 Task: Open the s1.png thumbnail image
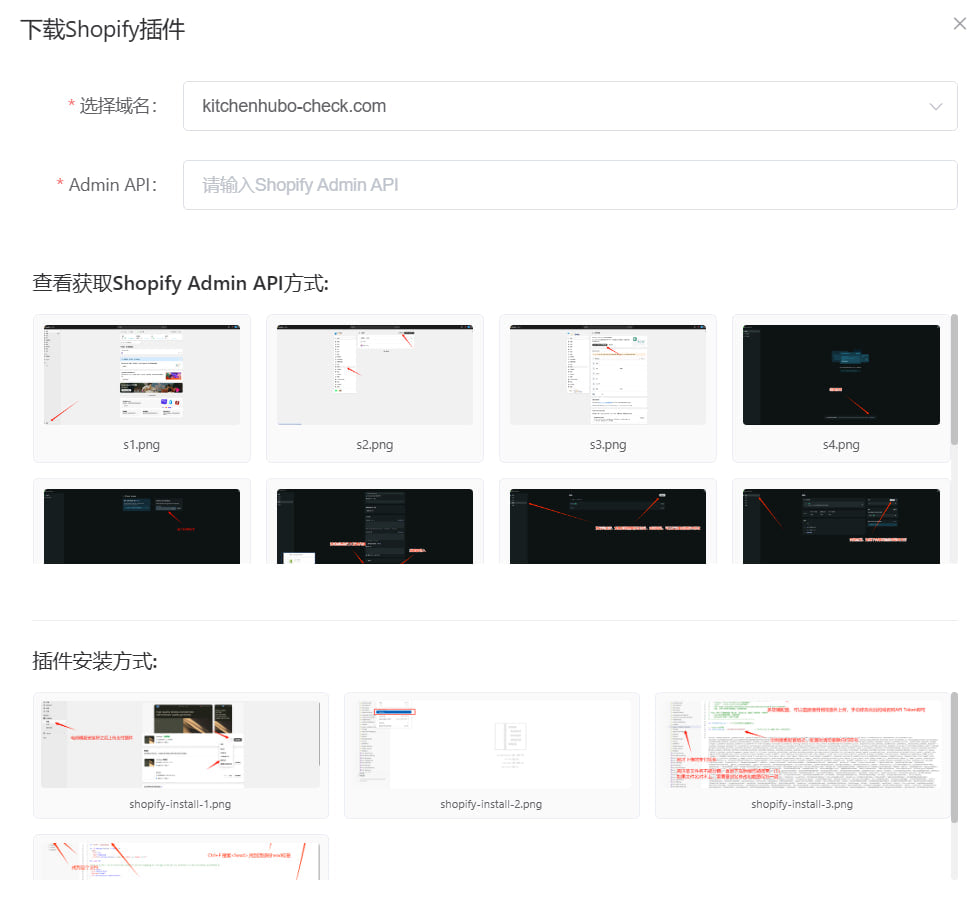[141, 374]
